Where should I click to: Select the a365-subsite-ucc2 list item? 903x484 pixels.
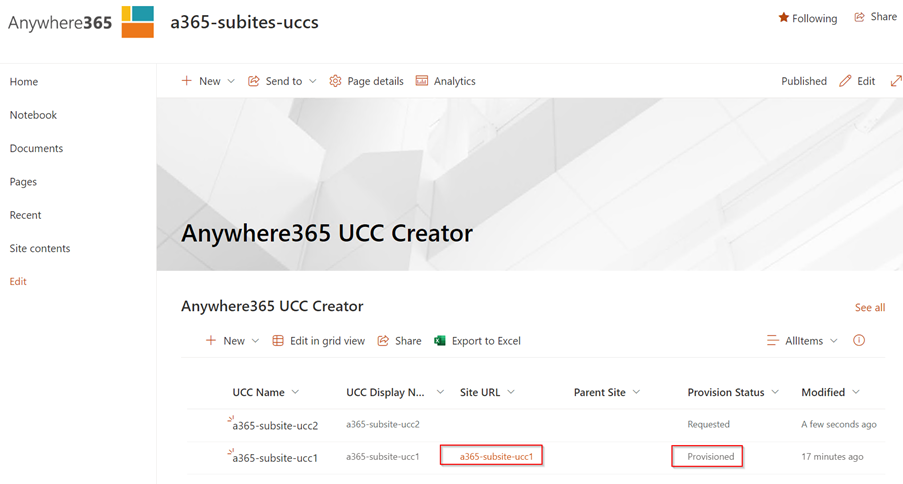click(x=275, y=425)
